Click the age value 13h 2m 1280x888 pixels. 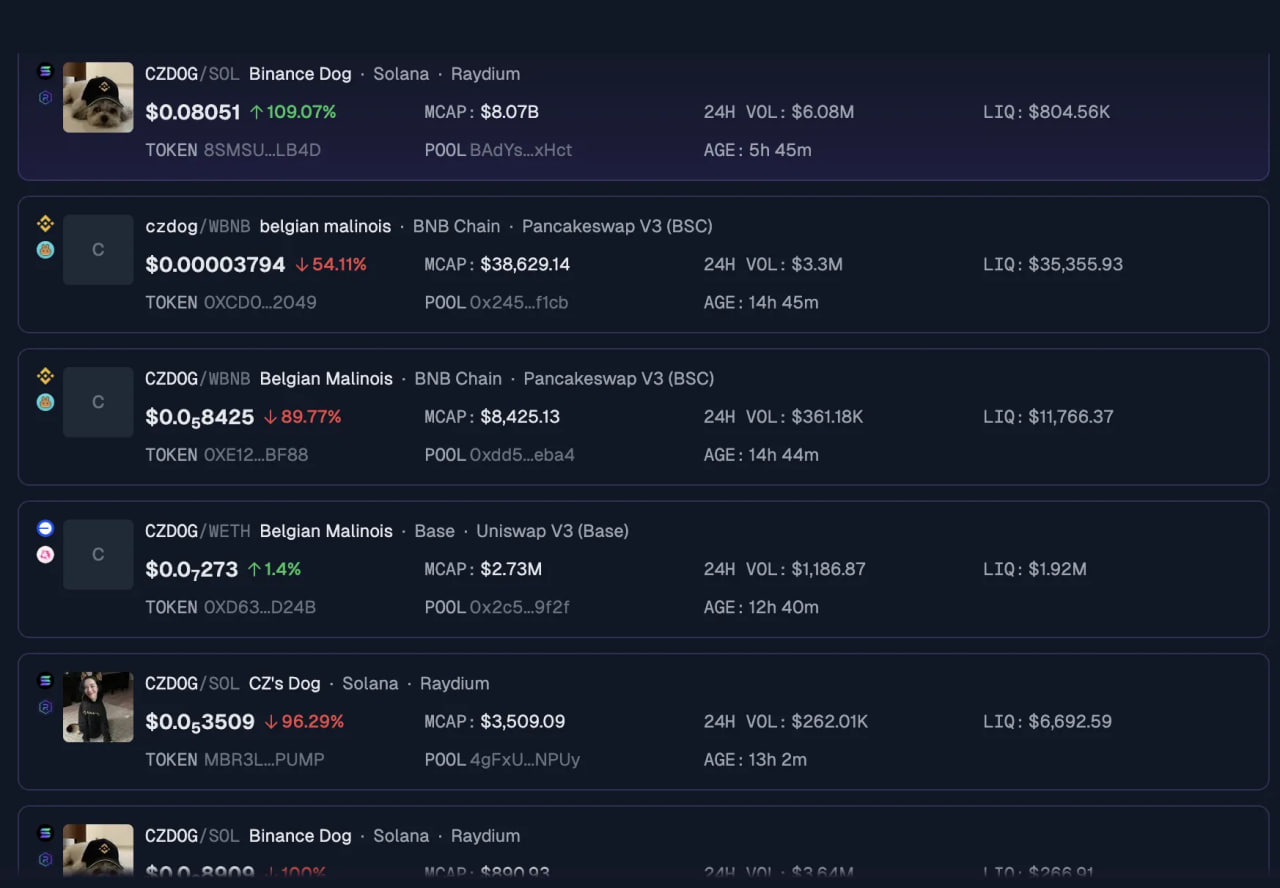(777, 760)
